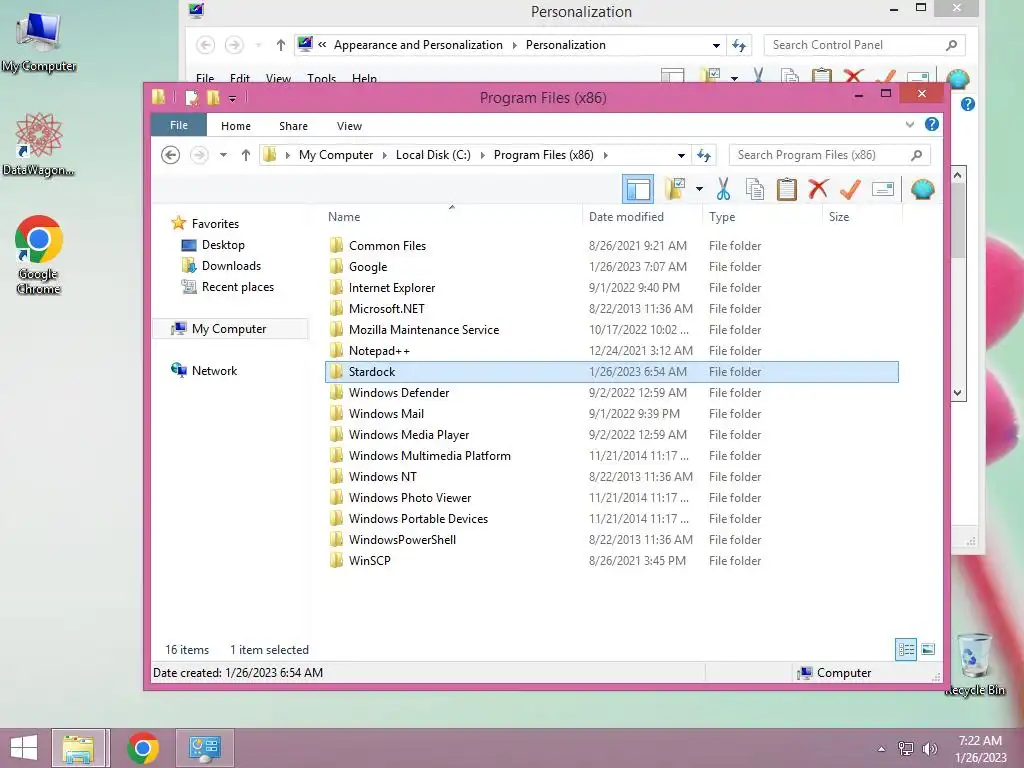The width and height of the screenshot is (1024, 768).
Task: Click the Up one level arrow
Action: point(246,155)
